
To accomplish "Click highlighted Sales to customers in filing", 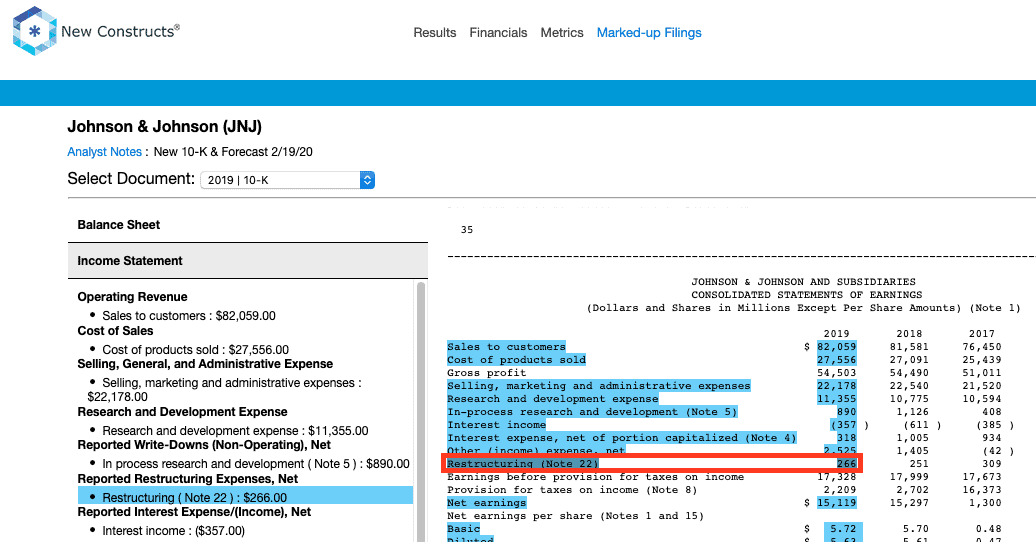I will [506, 346].
